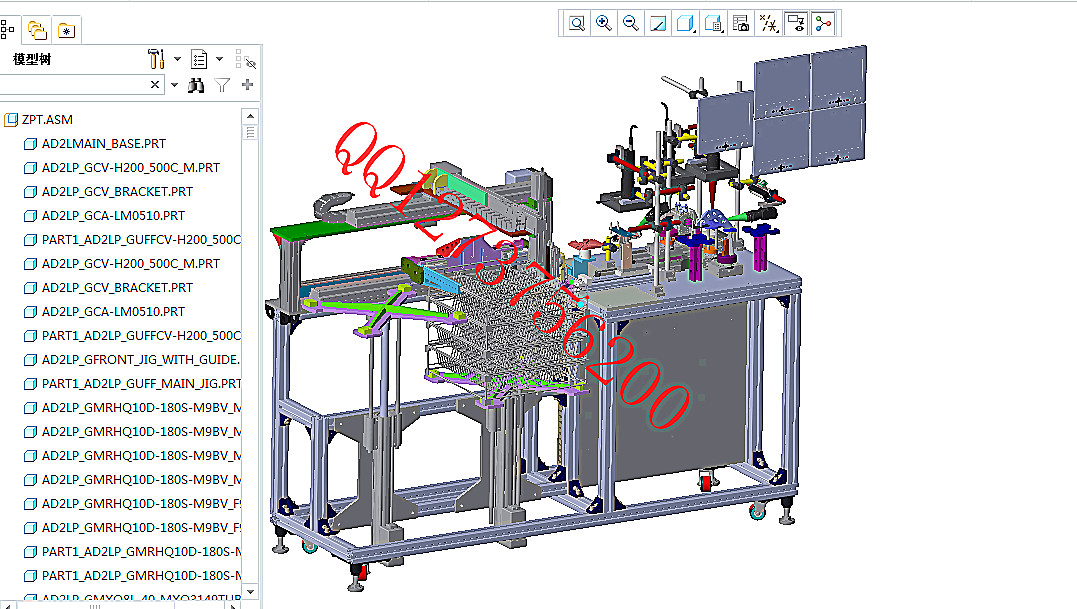Image resolution: width=1077 pixels, height=609 pixels.
Task: Expand the dropdown arrow beside Settings hammer
Action: [x=177, y=59]
